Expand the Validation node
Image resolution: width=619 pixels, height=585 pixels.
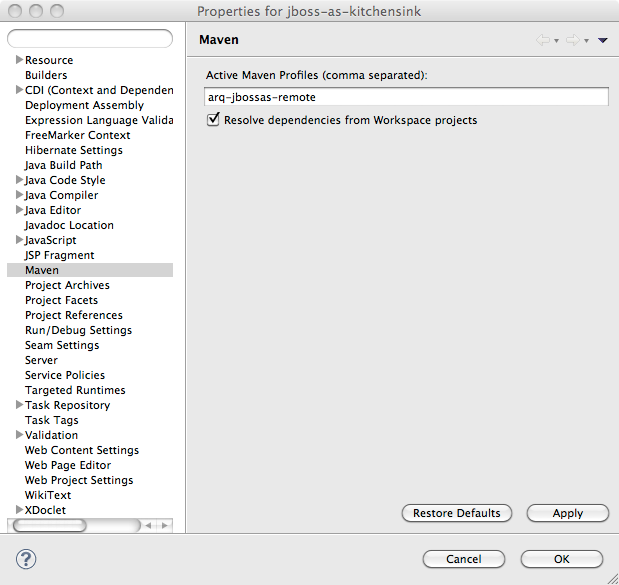19,435
